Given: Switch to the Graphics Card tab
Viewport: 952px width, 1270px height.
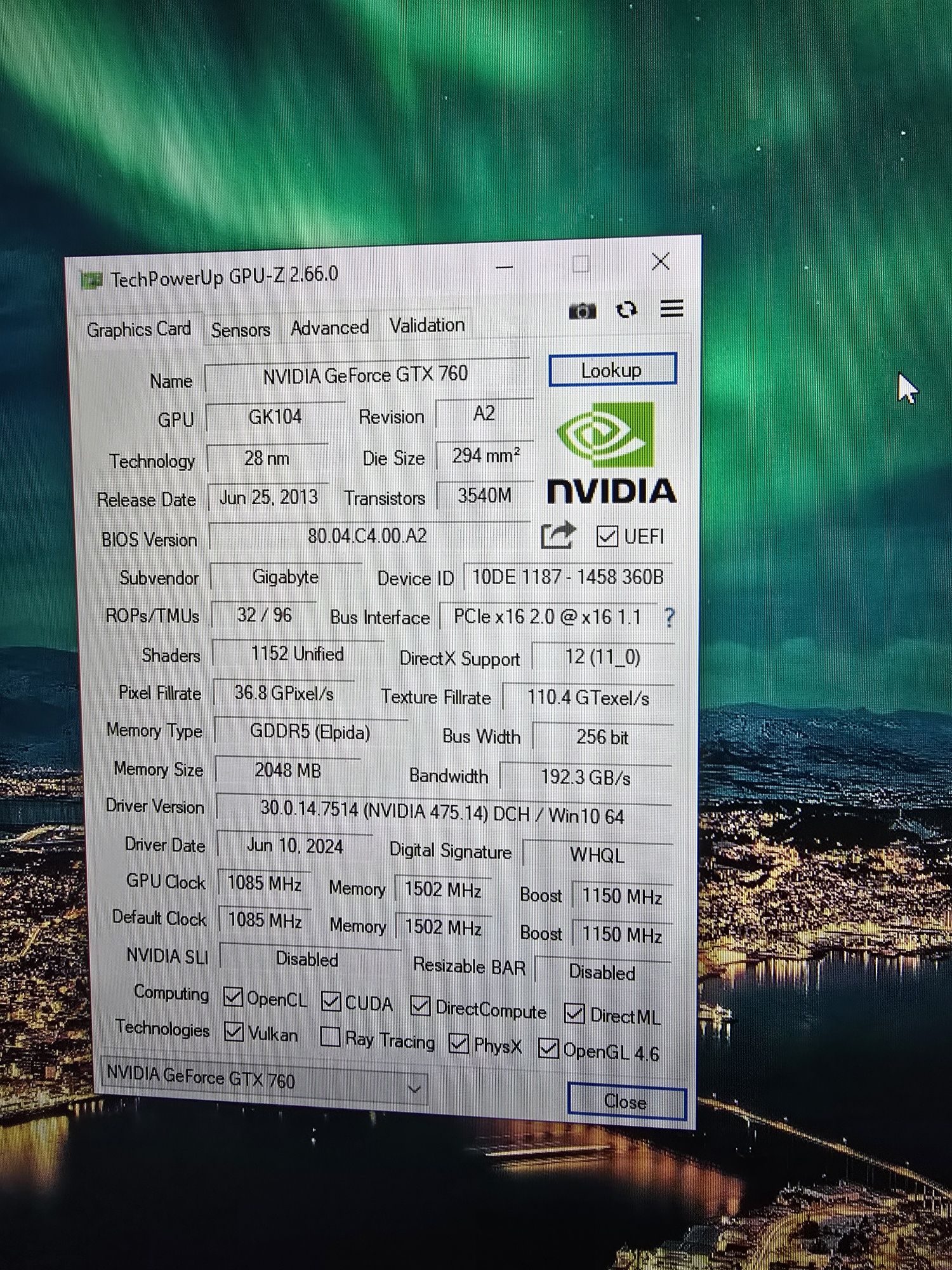Looking at the screenshot, I should coord(139,330).
